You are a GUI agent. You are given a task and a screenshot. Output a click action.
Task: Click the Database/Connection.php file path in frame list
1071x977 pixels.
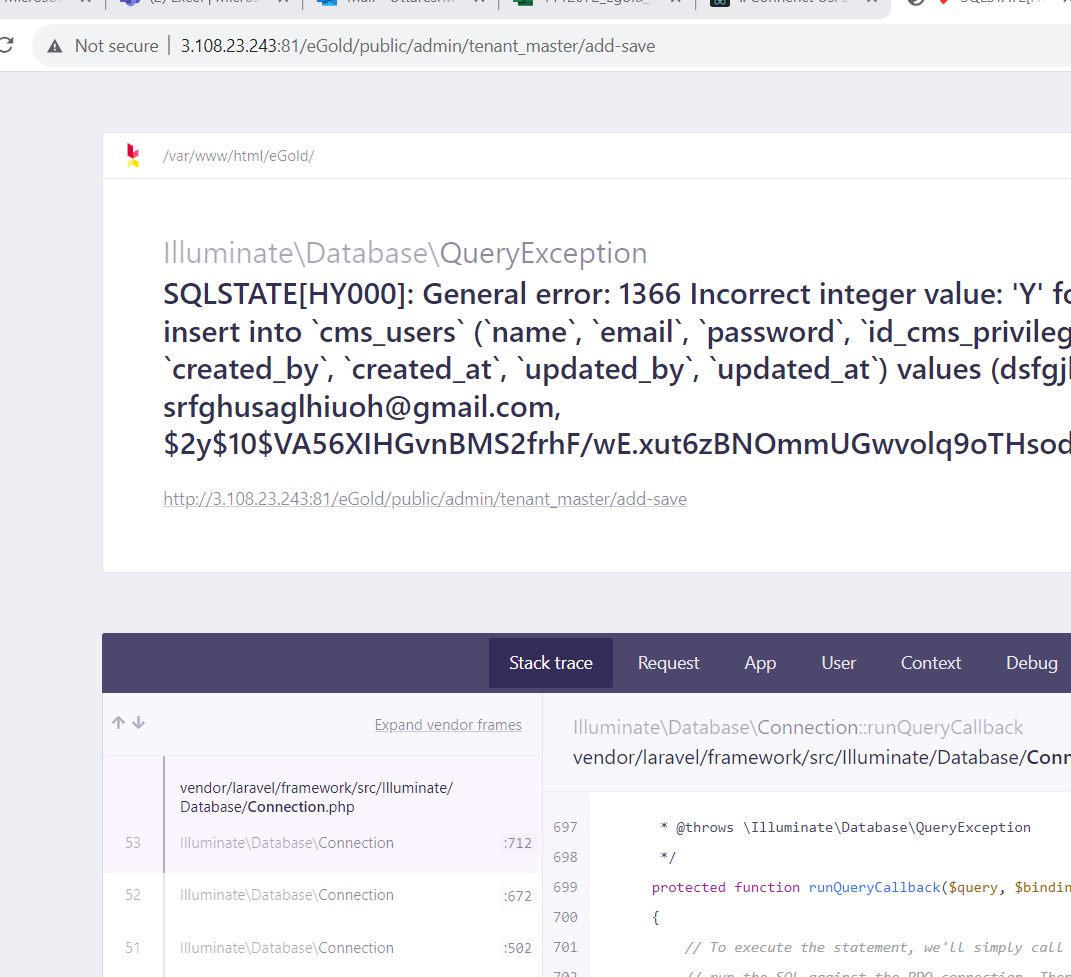click(x=316, y=797)
